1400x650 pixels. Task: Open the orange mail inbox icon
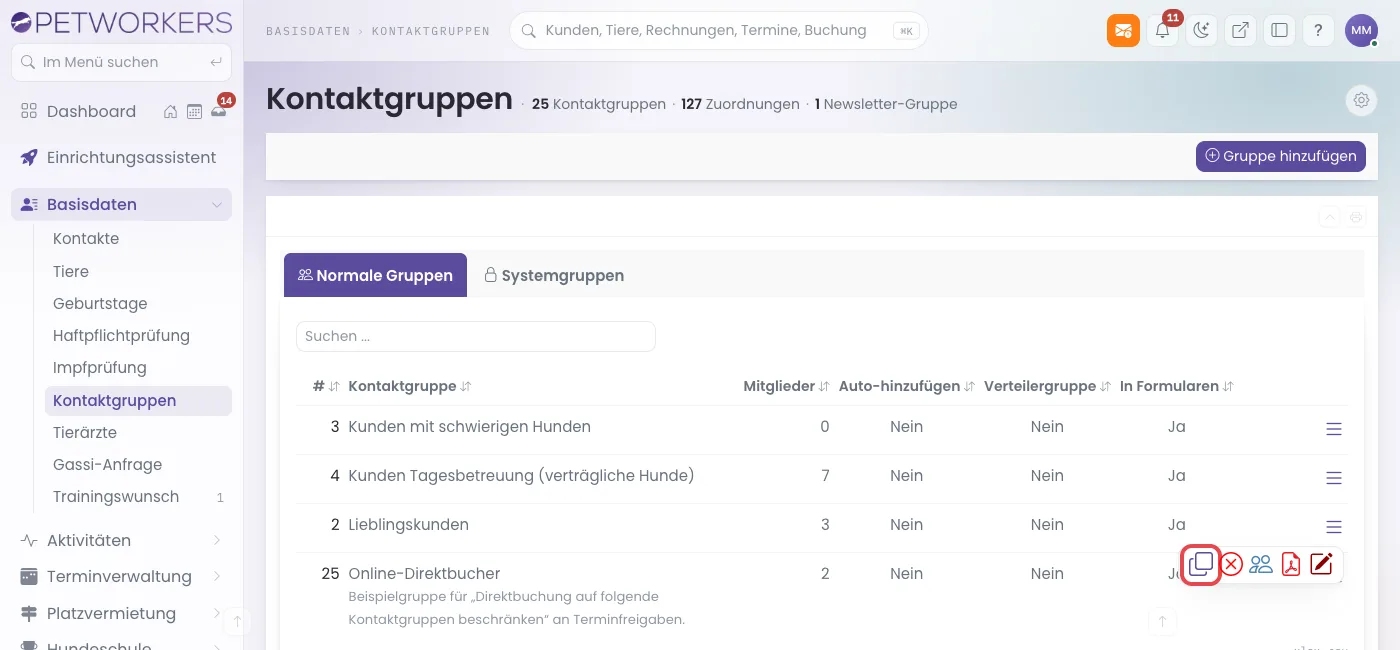pos(1123,30)
